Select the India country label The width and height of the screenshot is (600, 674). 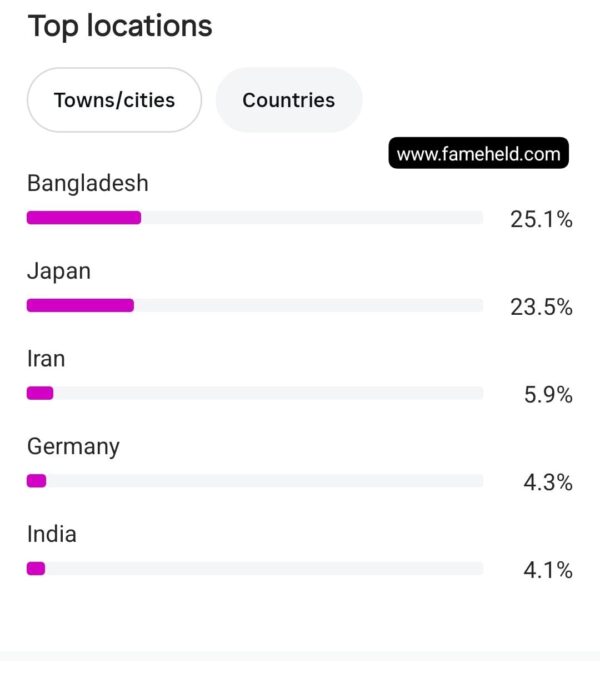click(52, 534)
